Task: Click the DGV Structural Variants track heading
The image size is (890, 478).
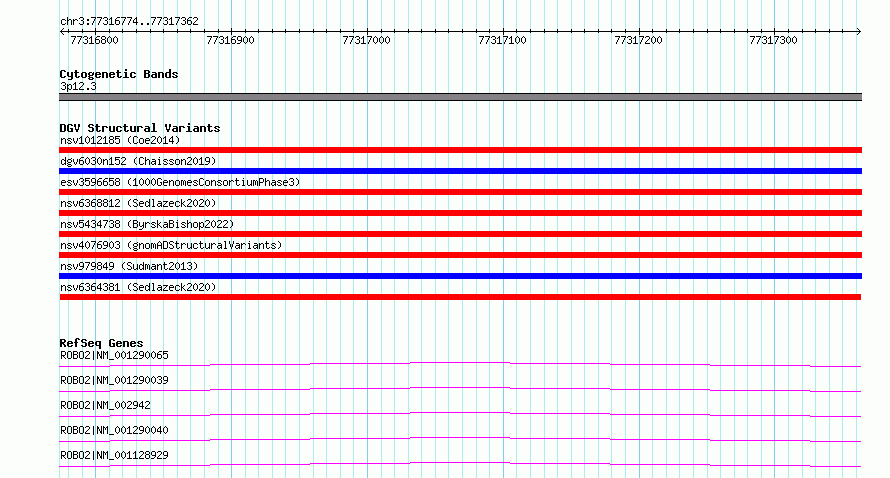Action: click(x=140, y=128)
